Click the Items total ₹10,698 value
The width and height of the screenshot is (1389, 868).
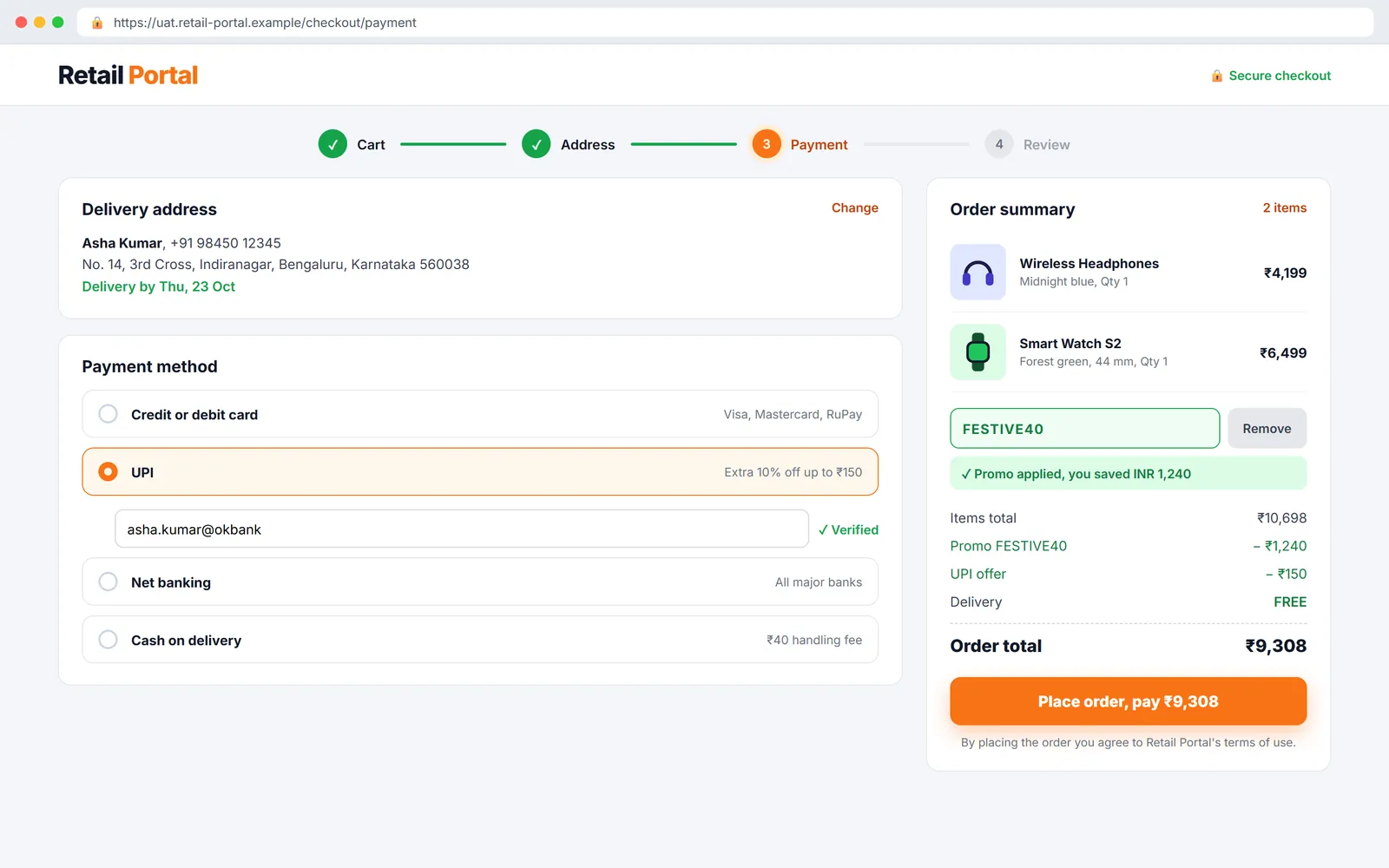click(x=1281, y=518)
